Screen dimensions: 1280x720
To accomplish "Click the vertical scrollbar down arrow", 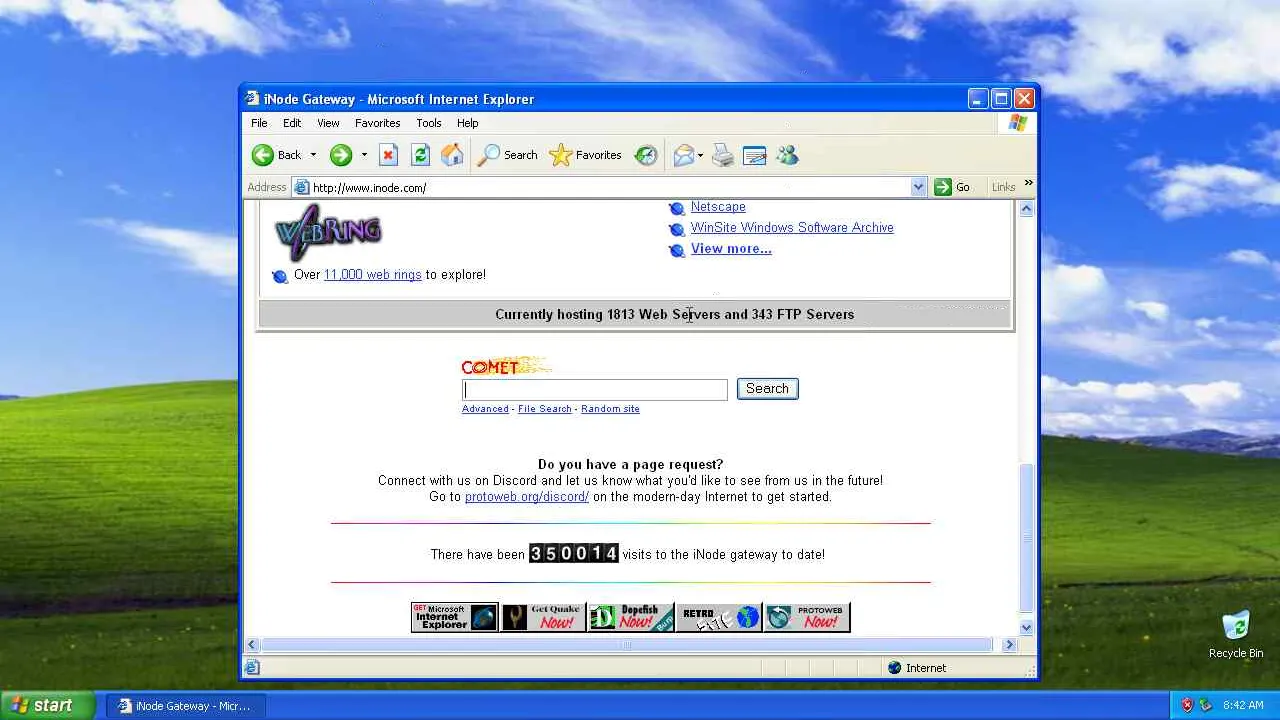I will [1026, 628].
